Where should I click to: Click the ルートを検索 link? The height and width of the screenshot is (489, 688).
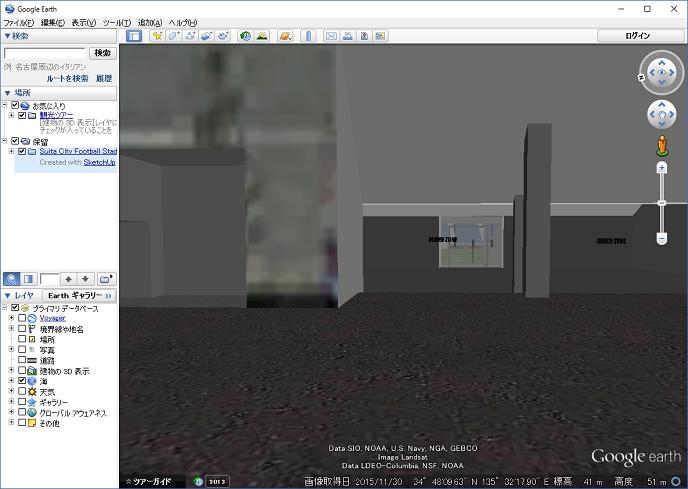pos(67,78)
